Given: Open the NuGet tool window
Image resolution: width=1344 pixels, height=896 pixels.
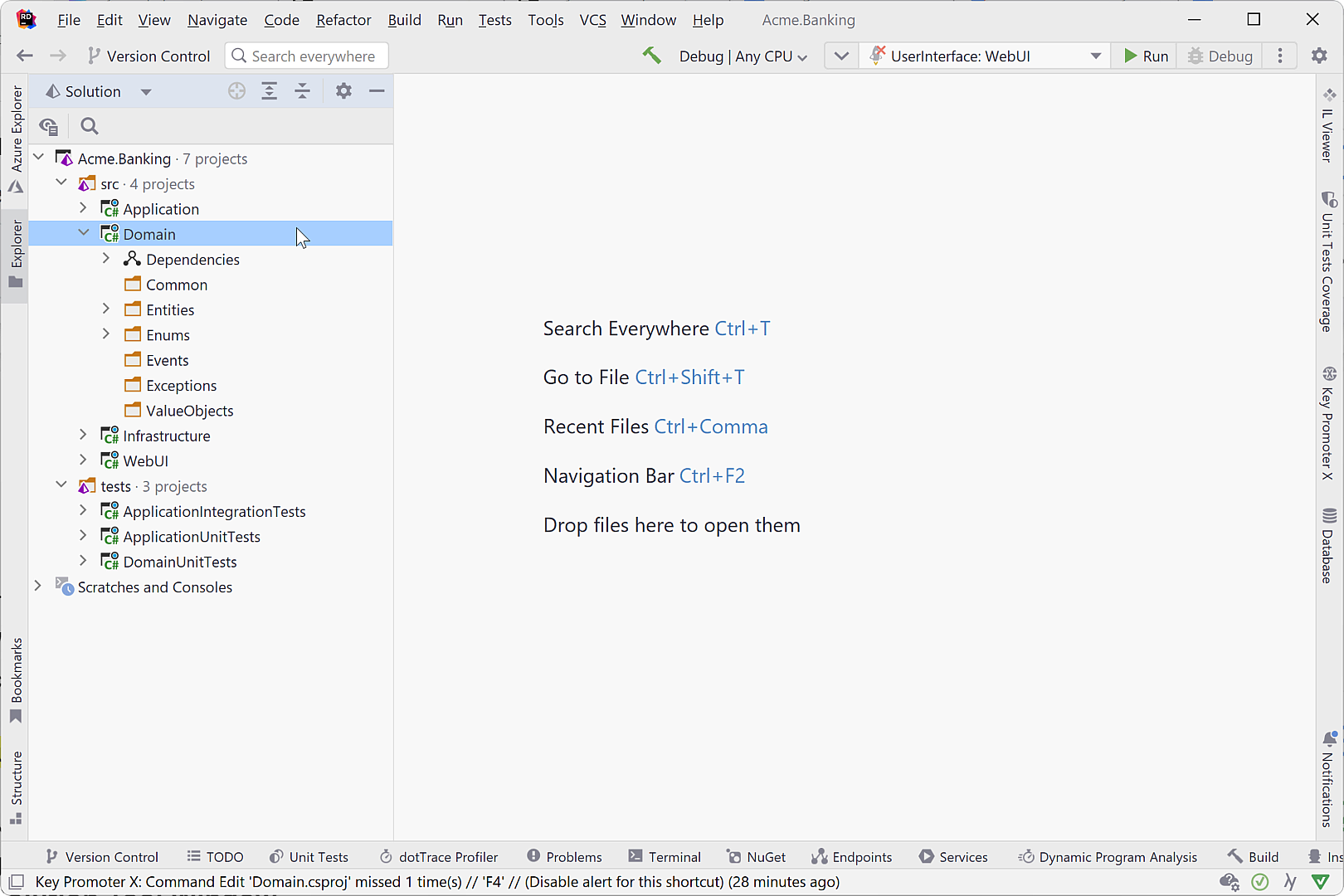Looking at the screenshot, I should [756, 857].
